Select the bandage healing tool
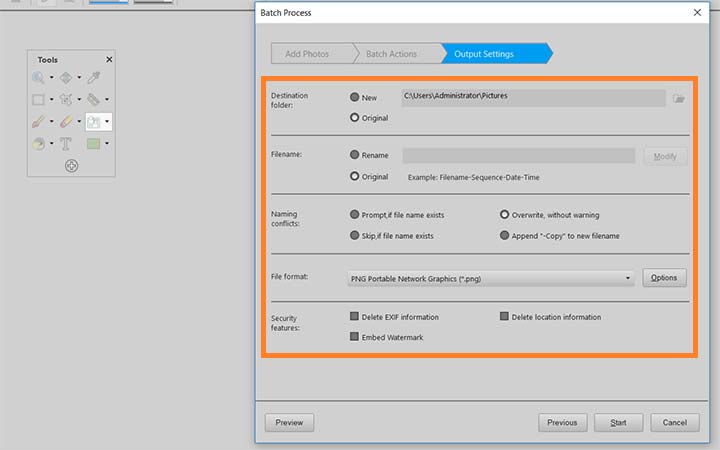720x450 pixels. click(94, 99)
